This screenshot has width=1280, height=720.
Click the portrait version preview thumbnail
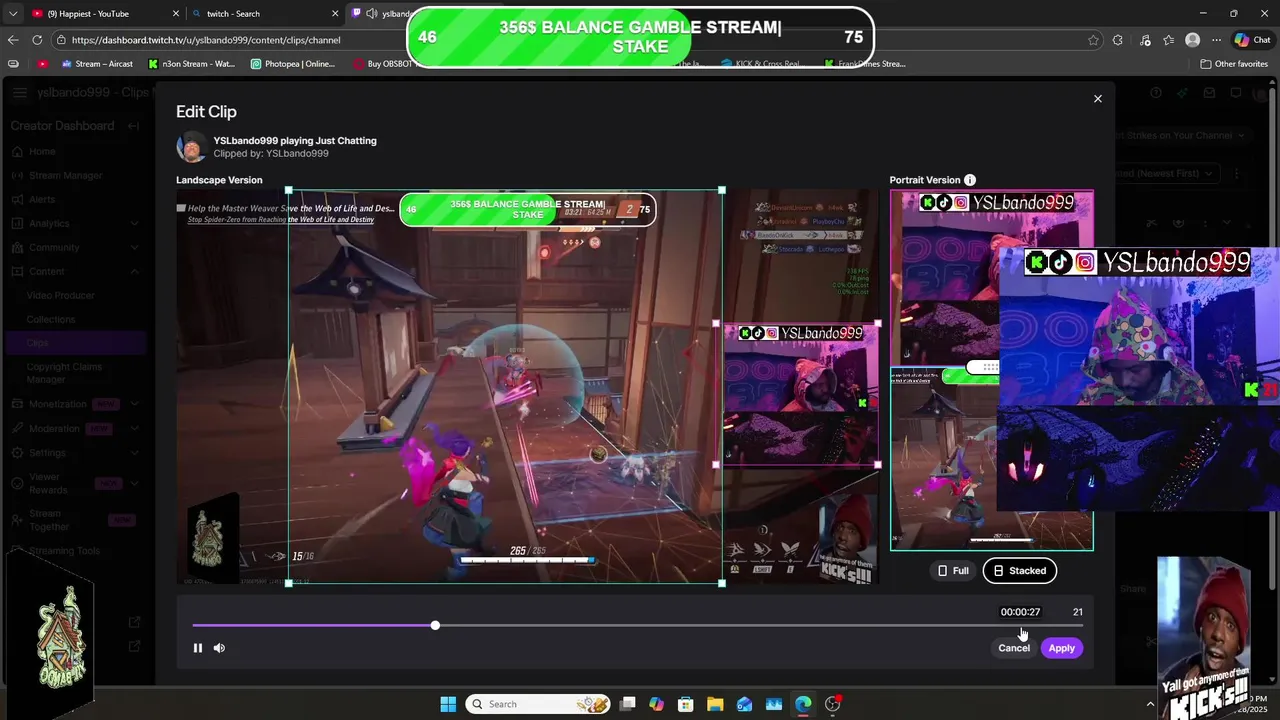point(992,370)
